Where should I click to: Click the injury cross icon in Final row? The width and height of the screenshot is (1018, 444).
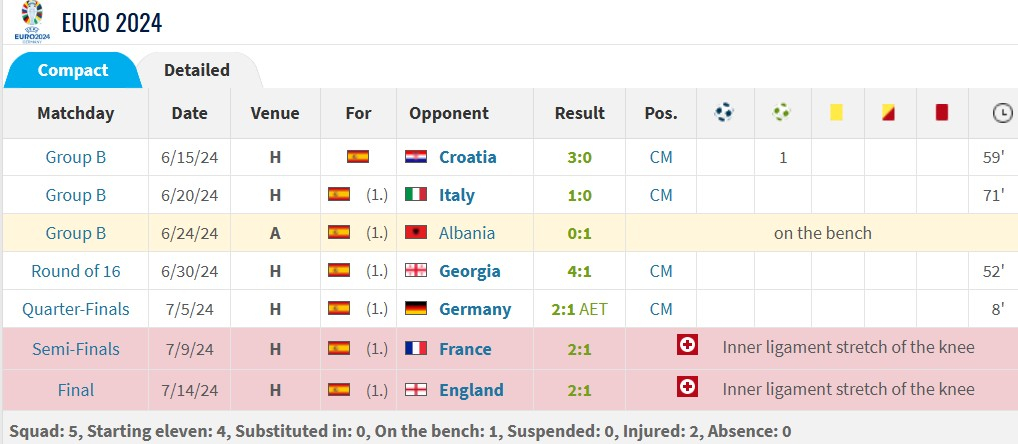tap(687, 387)
